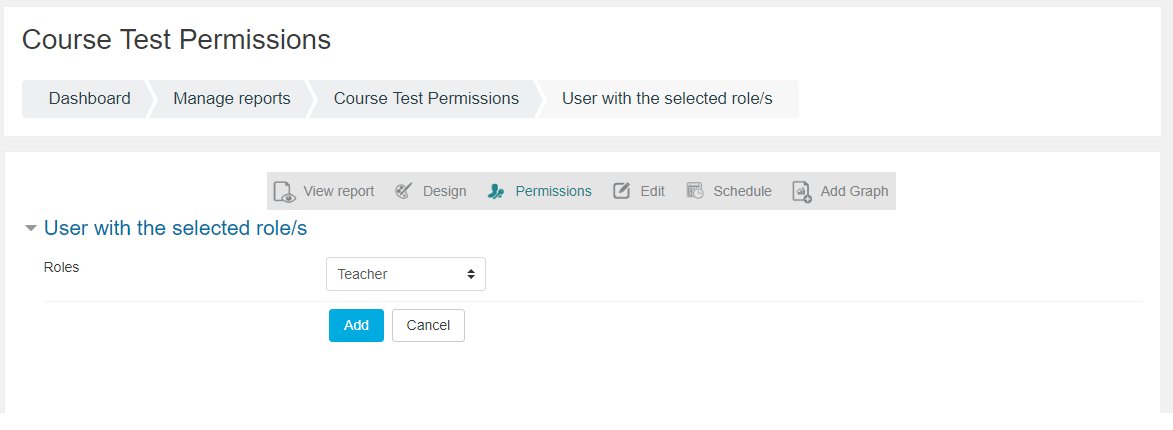This screenshot has width=1173, height=430.
Task: Open Manage reports breadcrumb
Action: [x=232, y=99]
